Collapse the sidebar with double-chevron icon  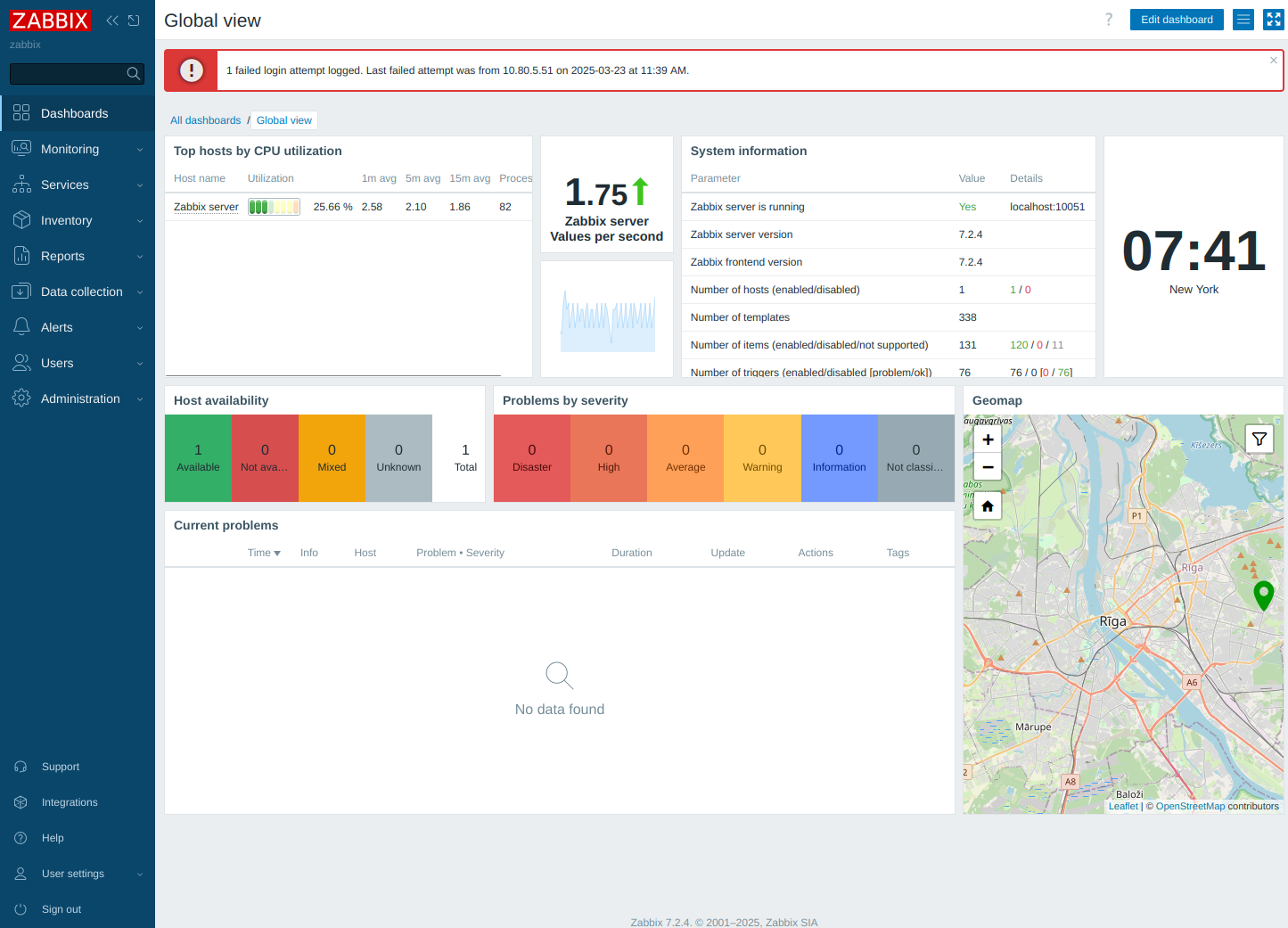click(x=112, y=21)
